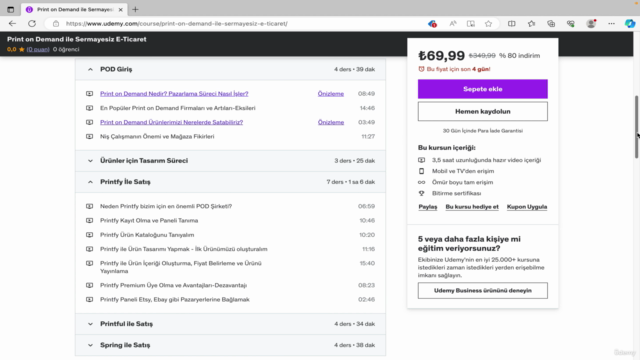
Task: Open Browser essentials heart icon
Action: [x=571, y=24]
